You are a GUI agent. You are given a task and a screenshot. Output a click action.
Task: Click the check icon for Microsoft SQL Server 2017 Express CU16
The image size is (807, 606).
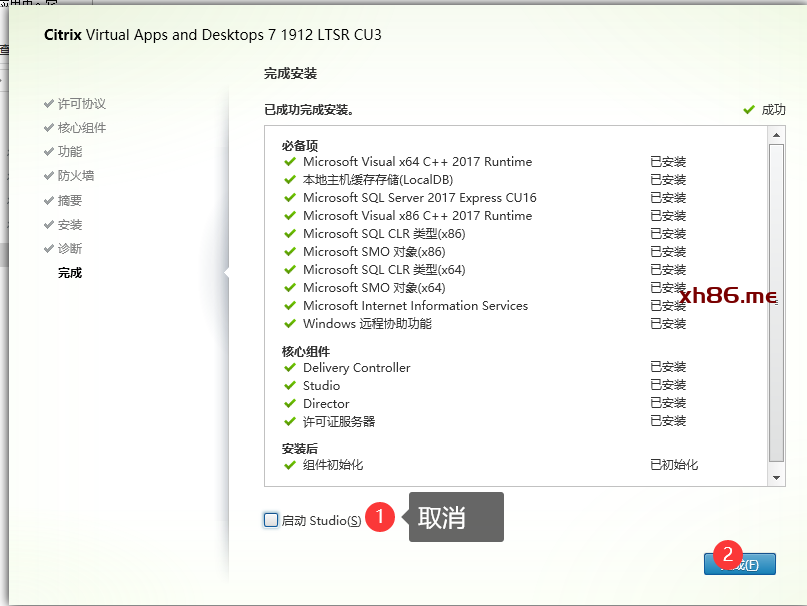(290, 198)
